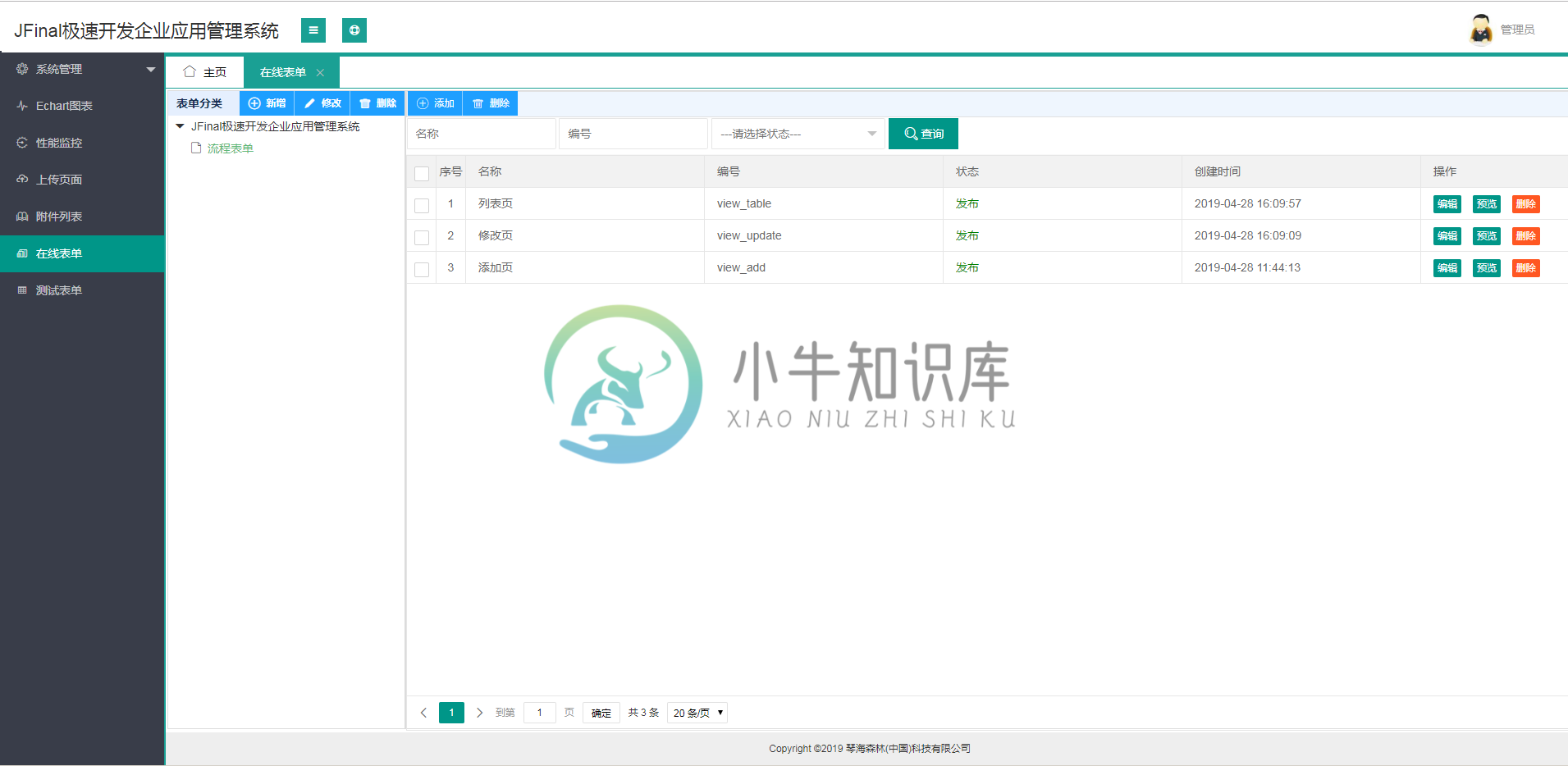Screen dimensions: 1568x766
Task: Click the icon beside 性能监控
Action: point(22,143)
